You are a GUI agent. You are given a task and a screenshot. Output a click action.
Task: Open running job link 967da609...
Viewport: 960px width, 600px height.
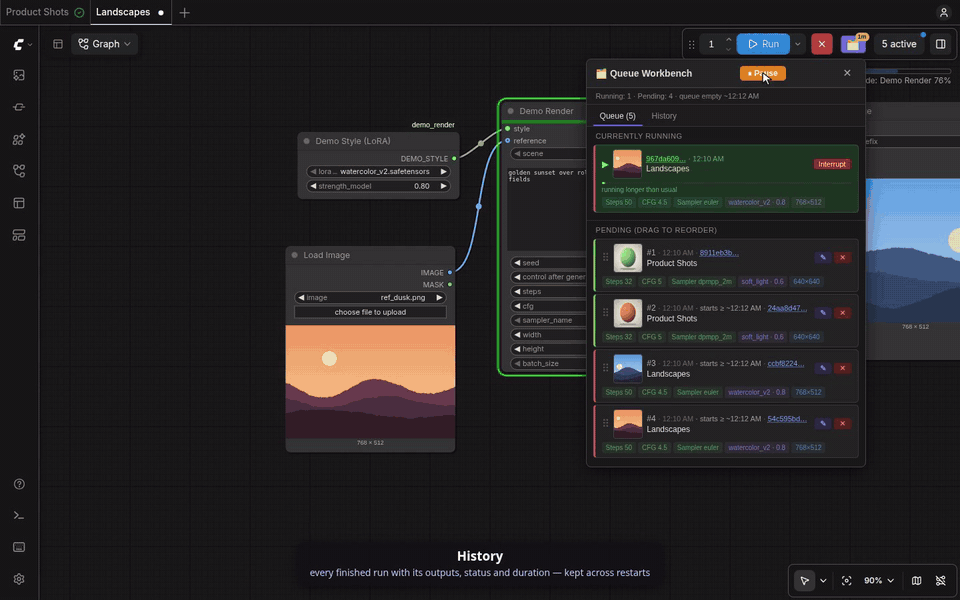pos(666,159)
